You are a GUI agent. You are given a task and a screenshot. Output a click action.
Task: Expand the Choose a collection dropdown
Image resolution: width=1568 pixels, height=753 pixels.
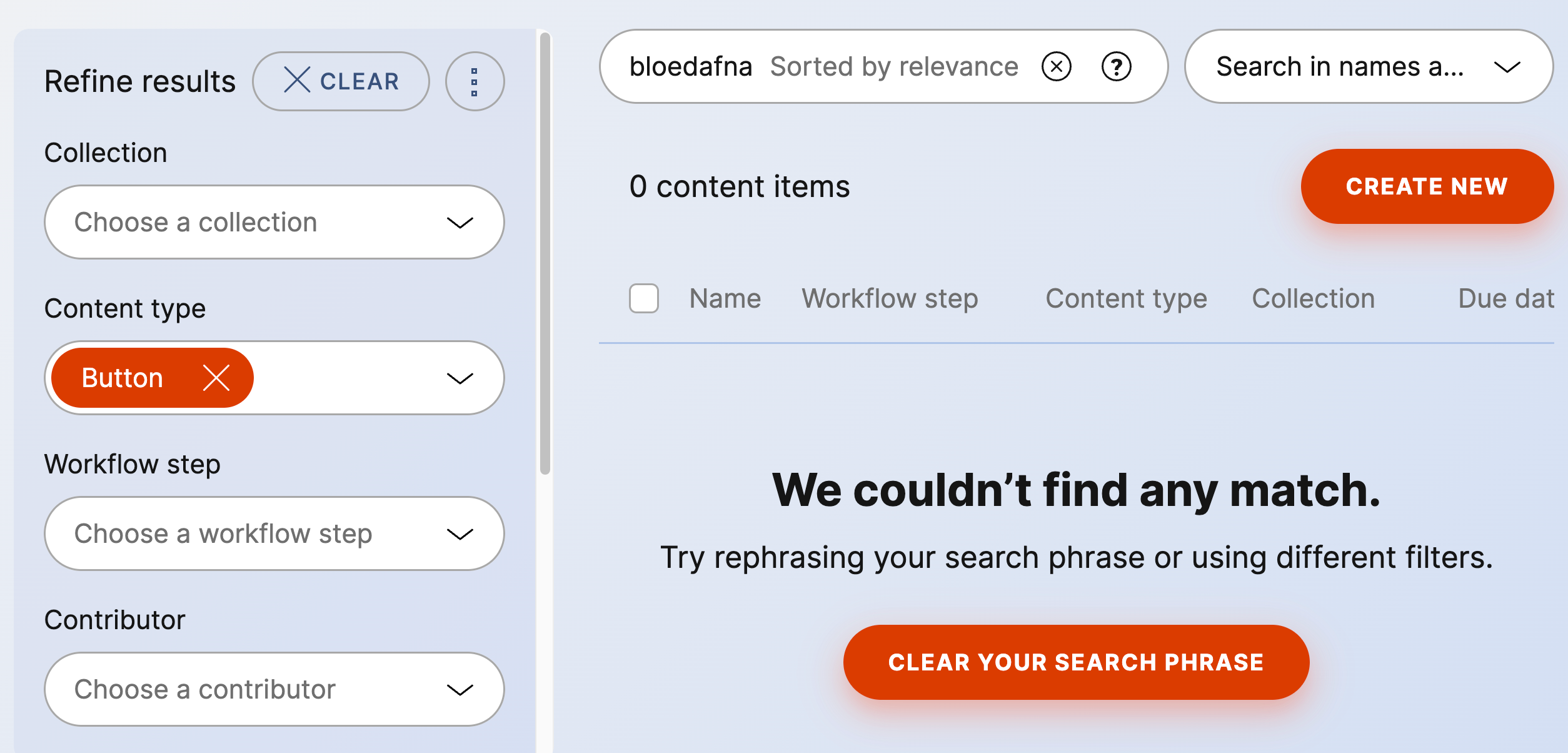tap(274, 222)
